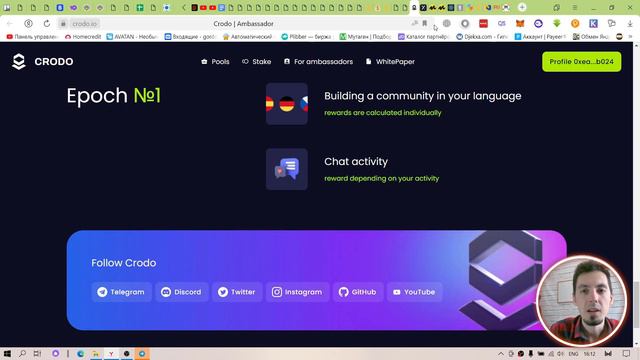Click the presenter webcam thumbnail

(581, 301)
